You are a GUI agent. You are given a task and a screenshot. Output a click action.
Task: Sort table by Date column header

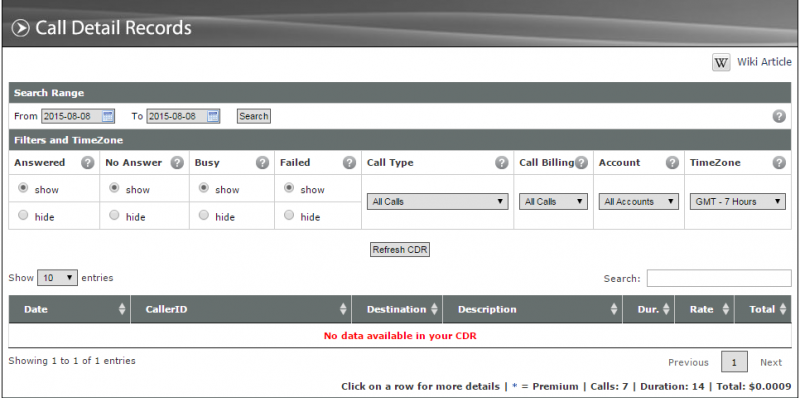69,309
